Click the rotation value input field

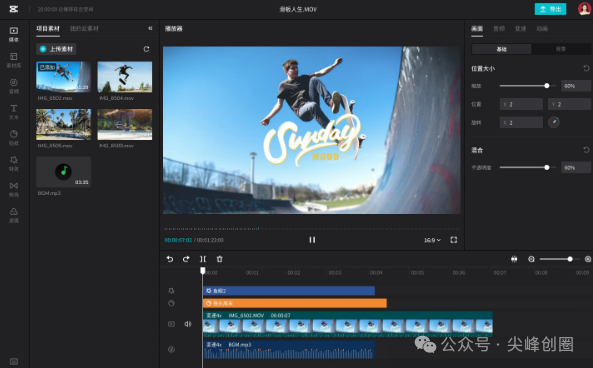click(521, 123)
